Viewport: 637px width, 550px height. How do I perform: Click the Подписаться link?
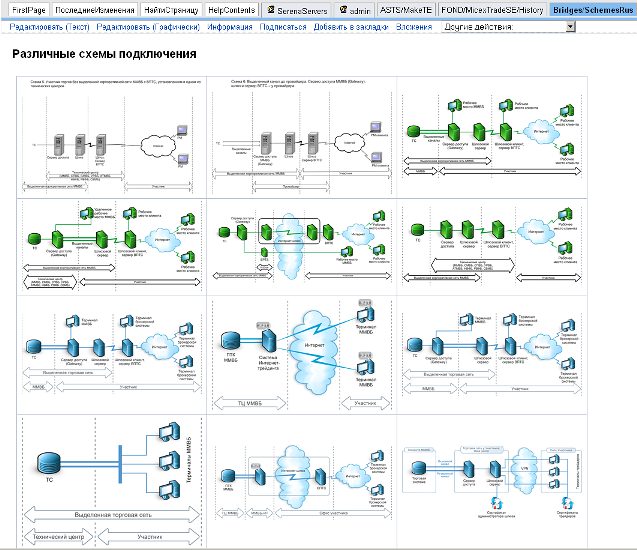pos(283,27)
